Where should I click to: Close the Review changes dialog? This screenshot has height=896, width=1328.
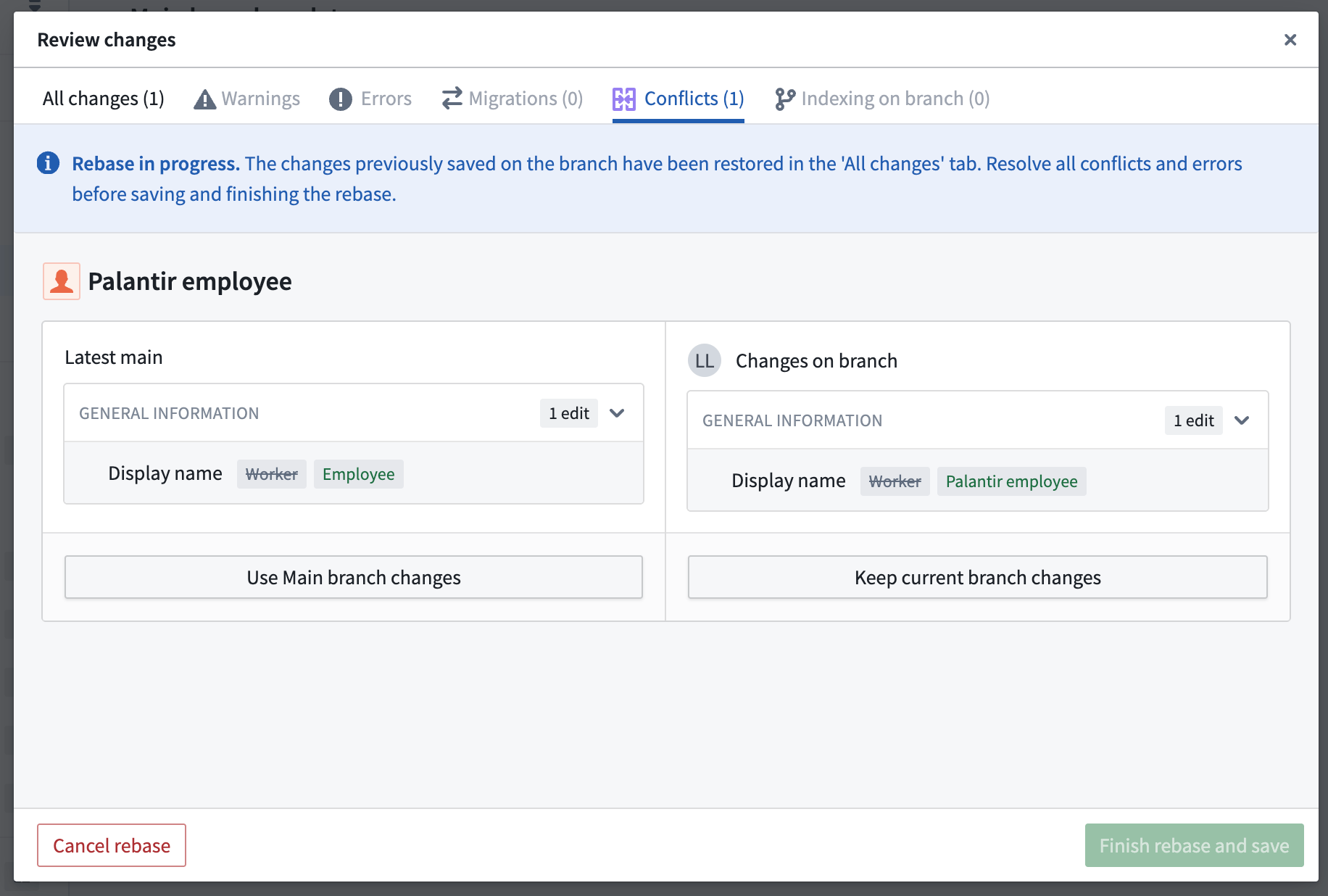[1290, 40]
